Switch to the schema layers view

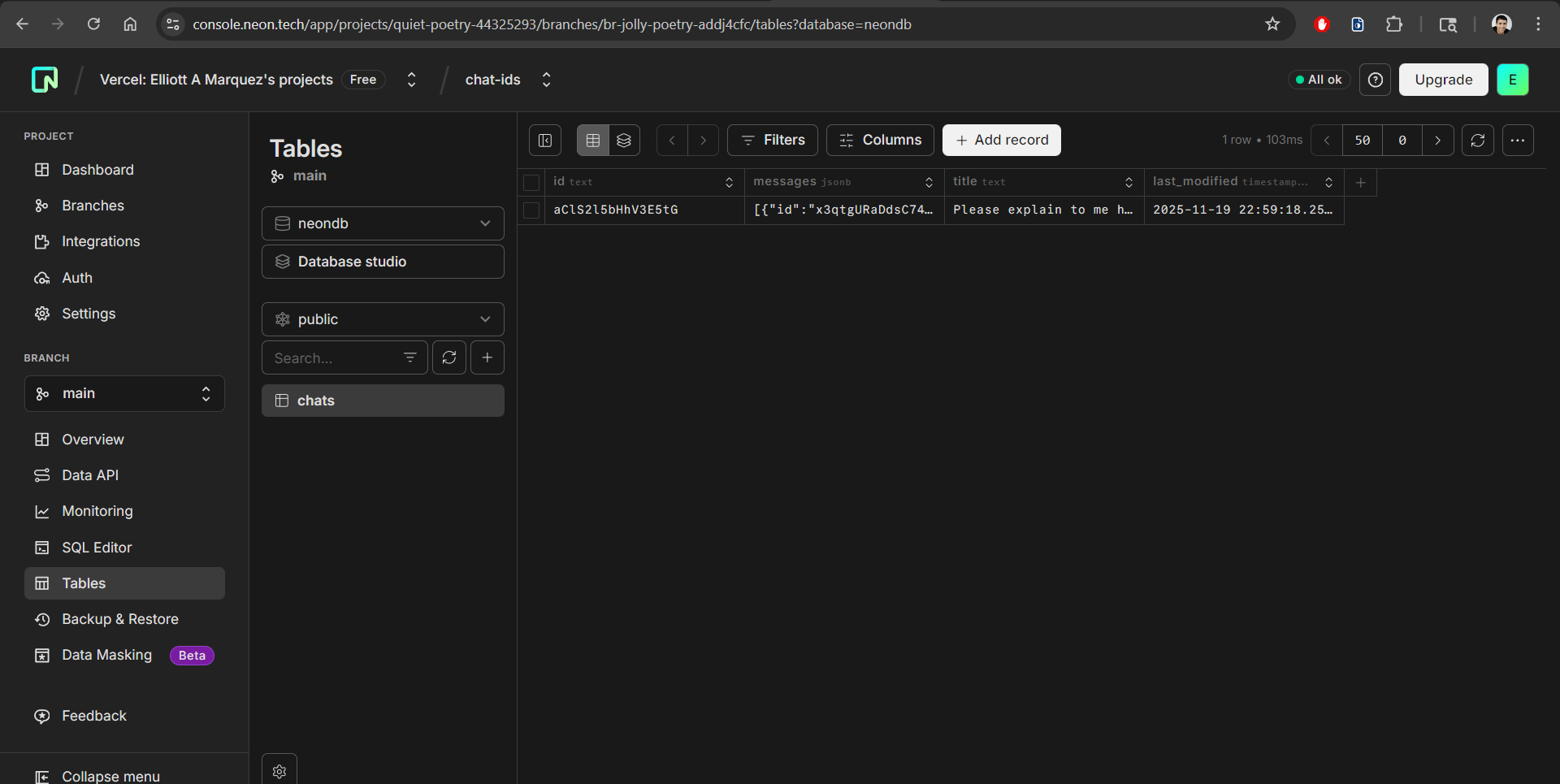pyautogui.click(x=624, y=140)
